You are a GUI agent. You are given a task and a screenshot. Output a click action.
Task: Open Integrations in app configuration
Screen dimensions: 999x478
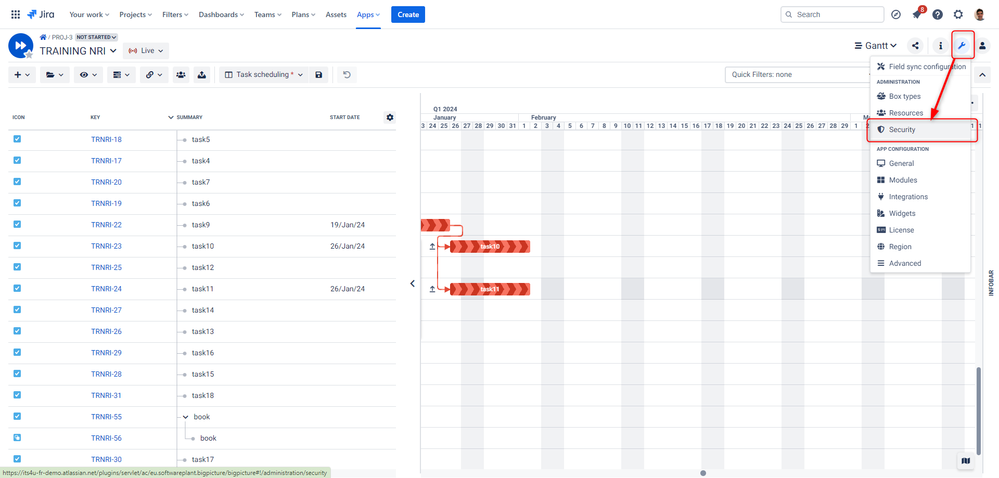tap(920, 196)
